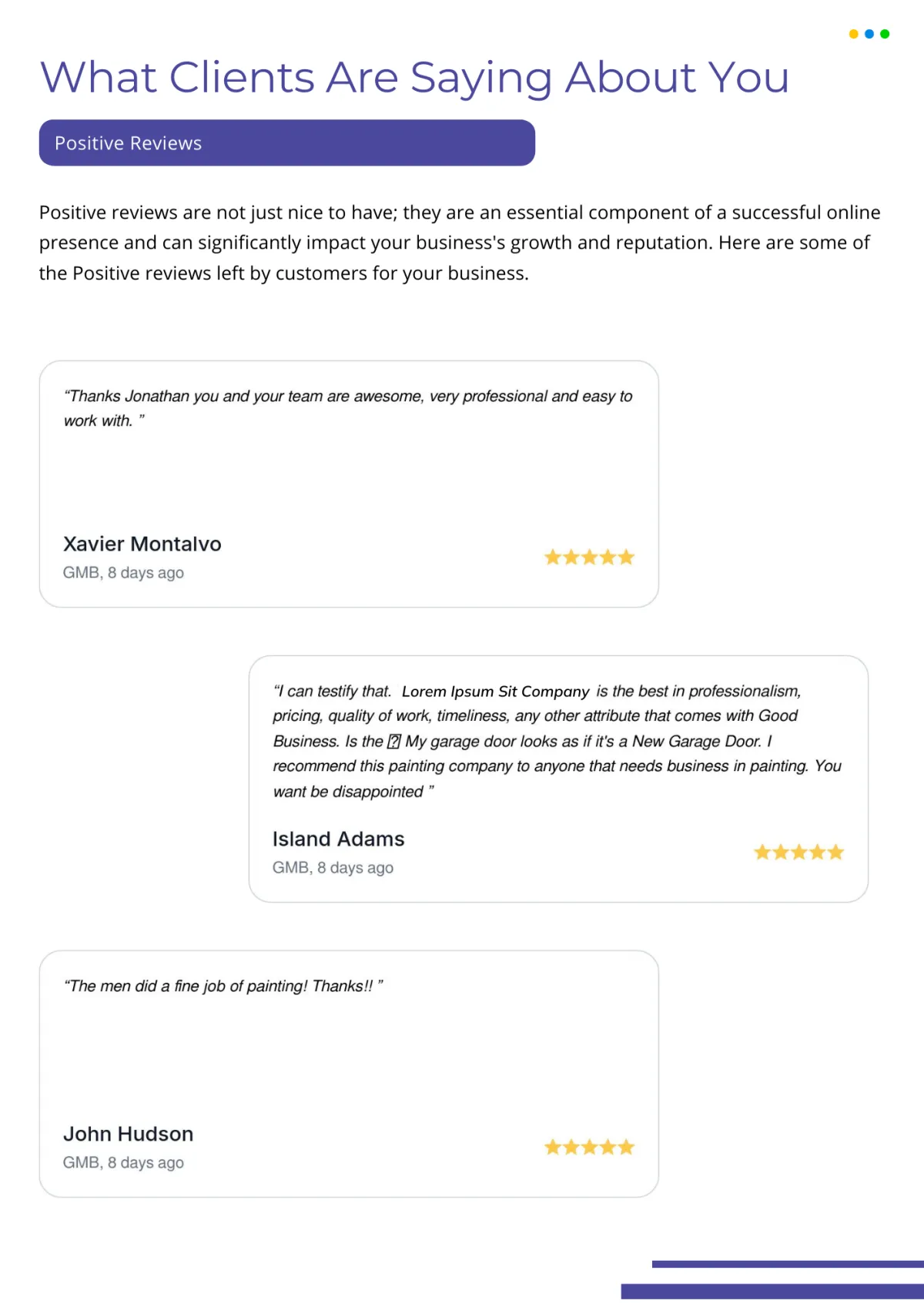The image size is (924, 1307).
Task: Click reviewer name Island Adams
Action: click(x=338, y=839)
